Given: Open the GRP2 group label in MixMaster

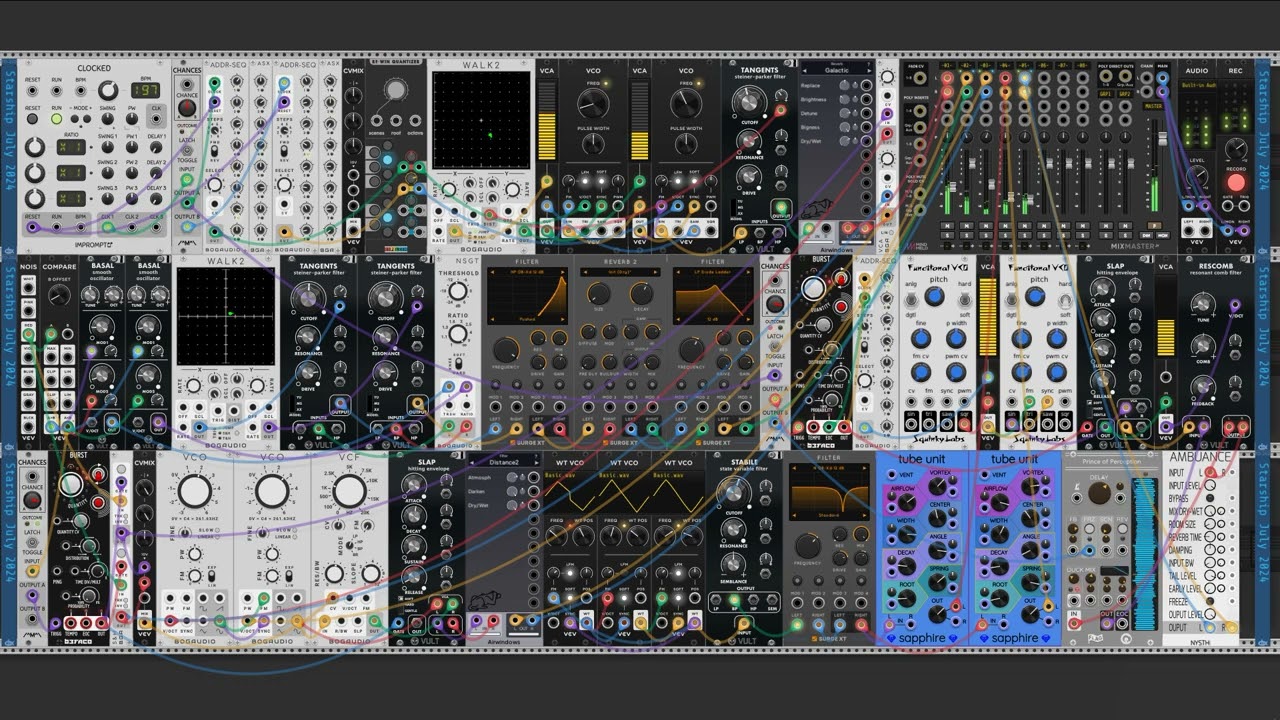Looking at the screenshot, I should point(1125,94).
